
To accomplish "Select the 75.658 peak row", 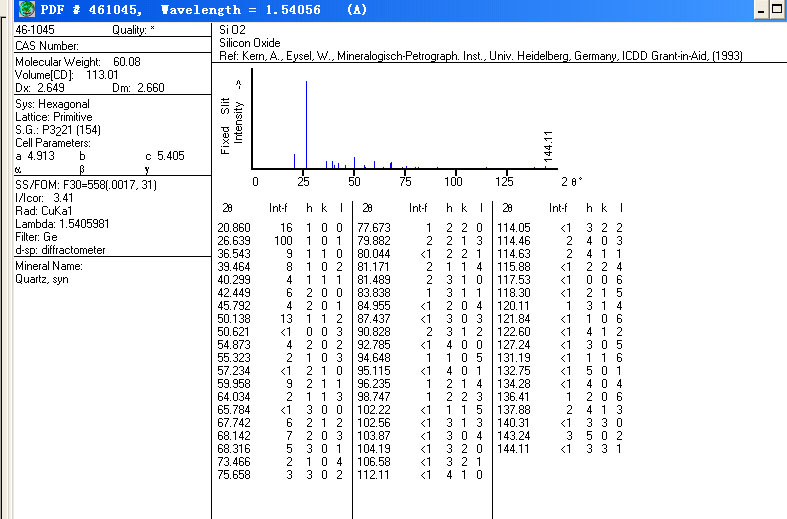I will pyautogui.click(x=281, y=475).
